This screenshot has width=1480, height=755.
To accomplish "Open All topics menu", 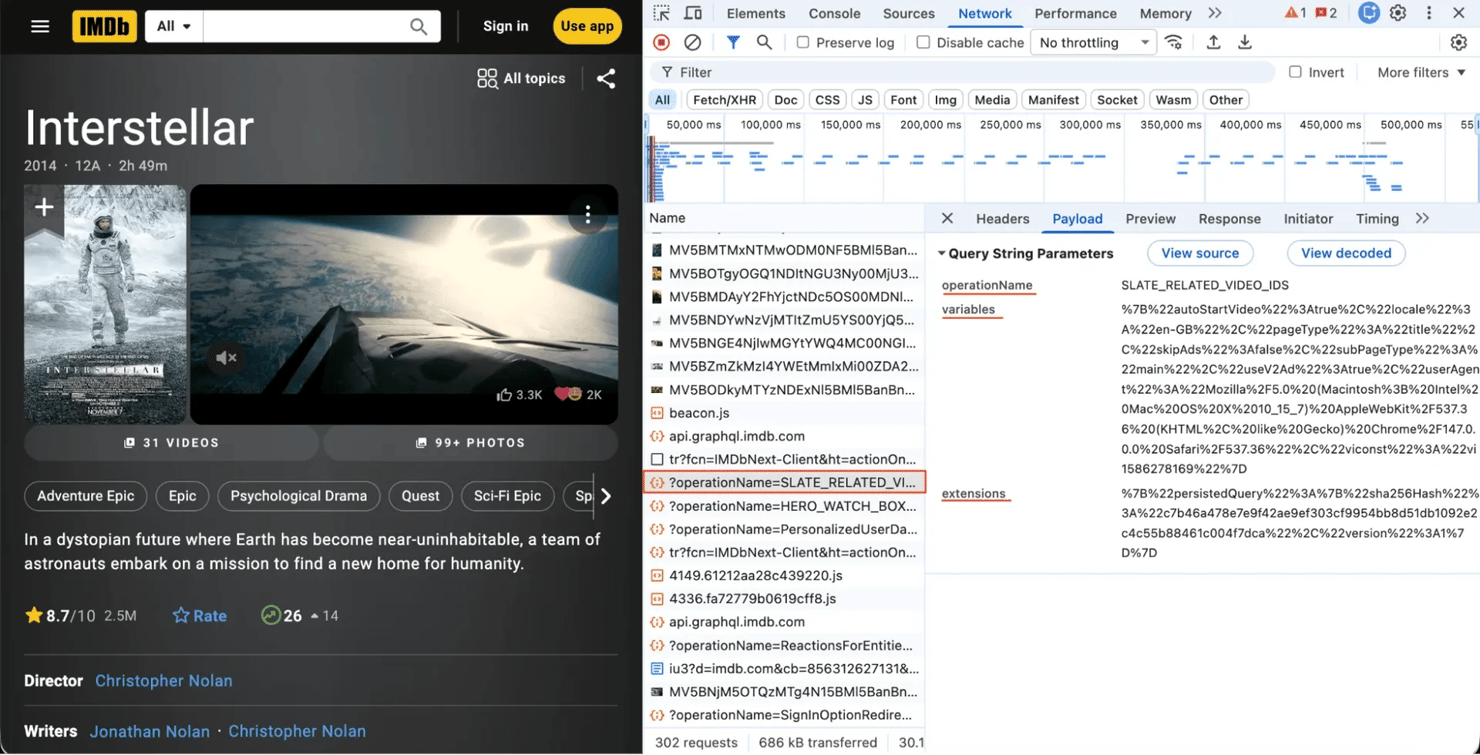I will [x=521, y=78].
